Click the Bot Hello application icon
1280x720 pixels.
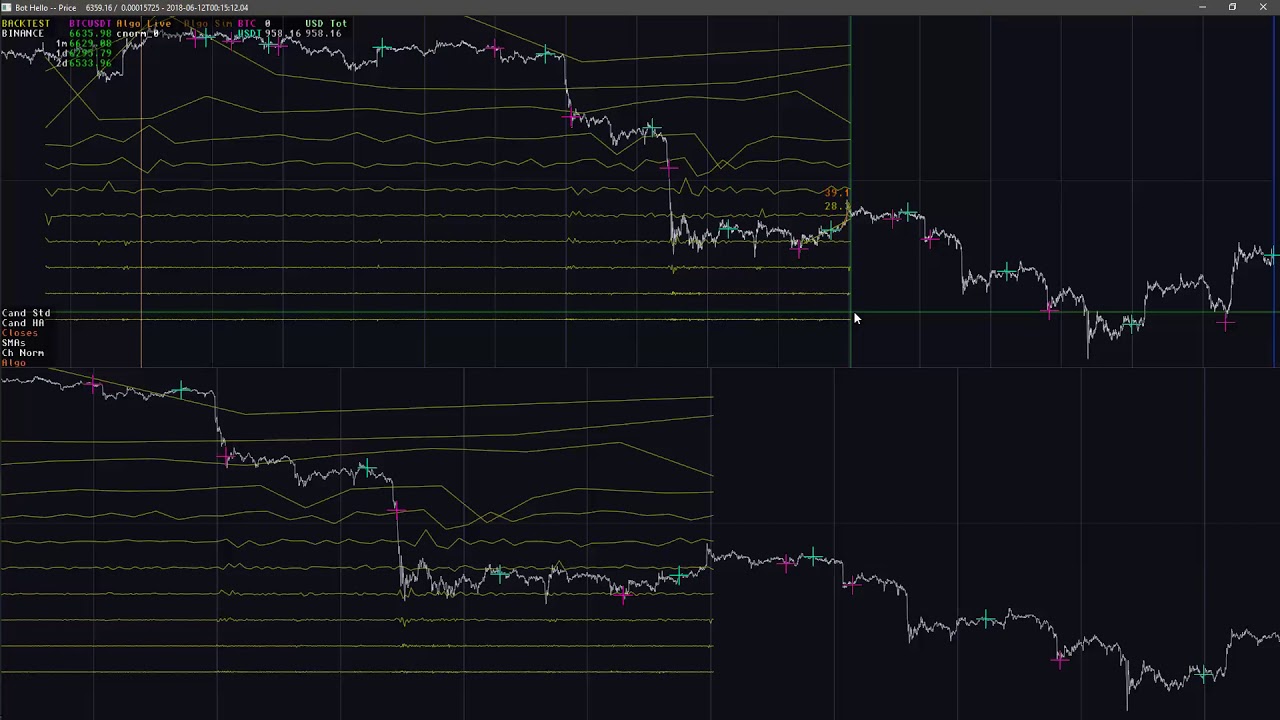(x=6, y=7)
